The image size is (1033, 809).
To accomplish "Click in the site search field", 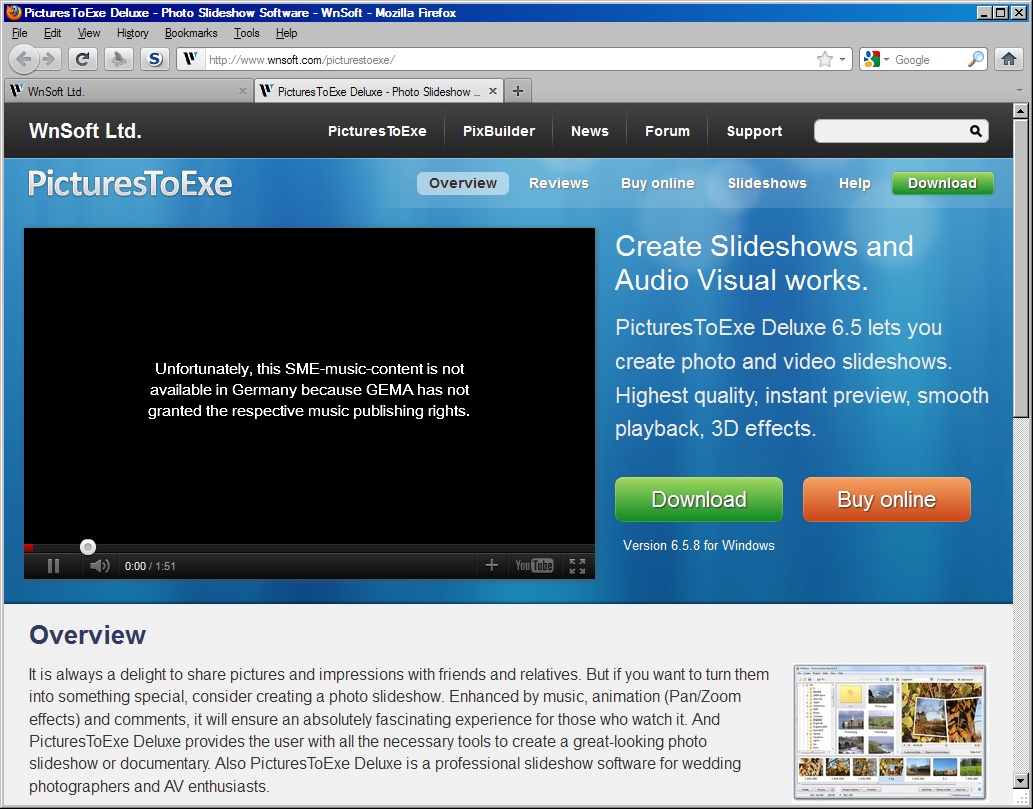I will click(891, 131).
